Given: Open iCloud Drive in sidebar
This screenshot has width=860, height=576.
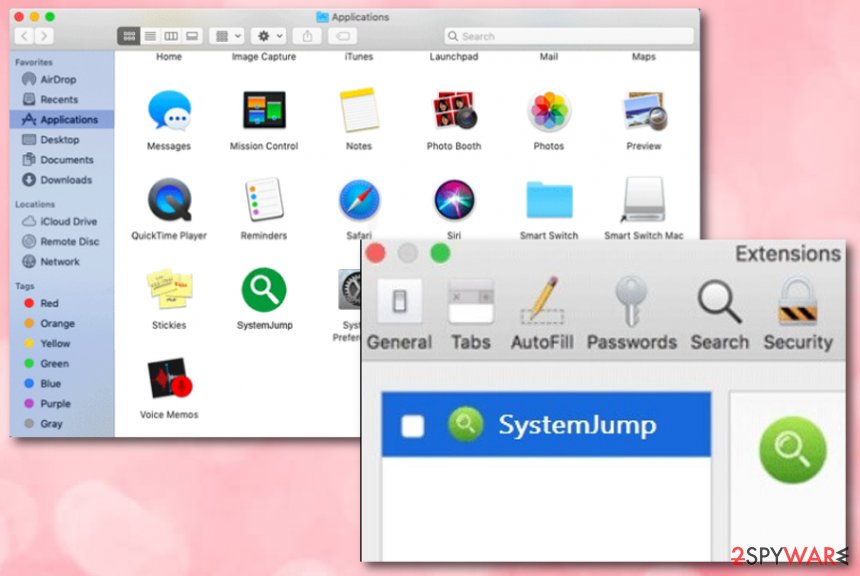Looking at the screenshot, I should point(61,222).
